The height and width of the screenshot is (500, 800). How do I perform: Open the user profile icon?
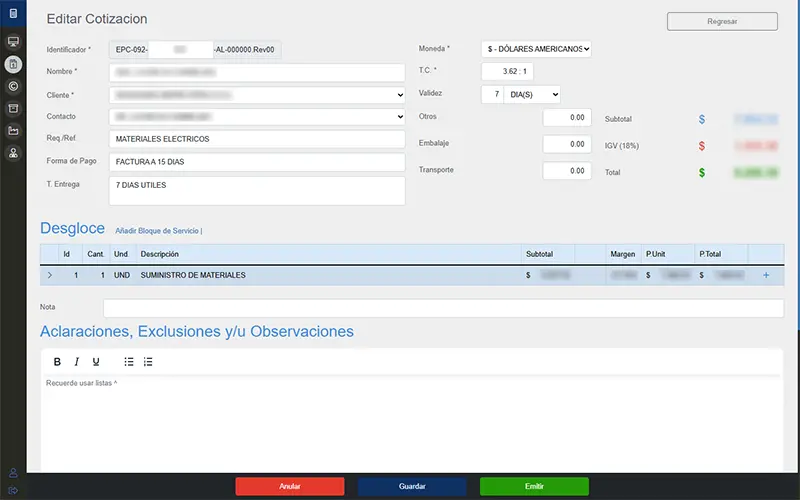tap(13, 472)
